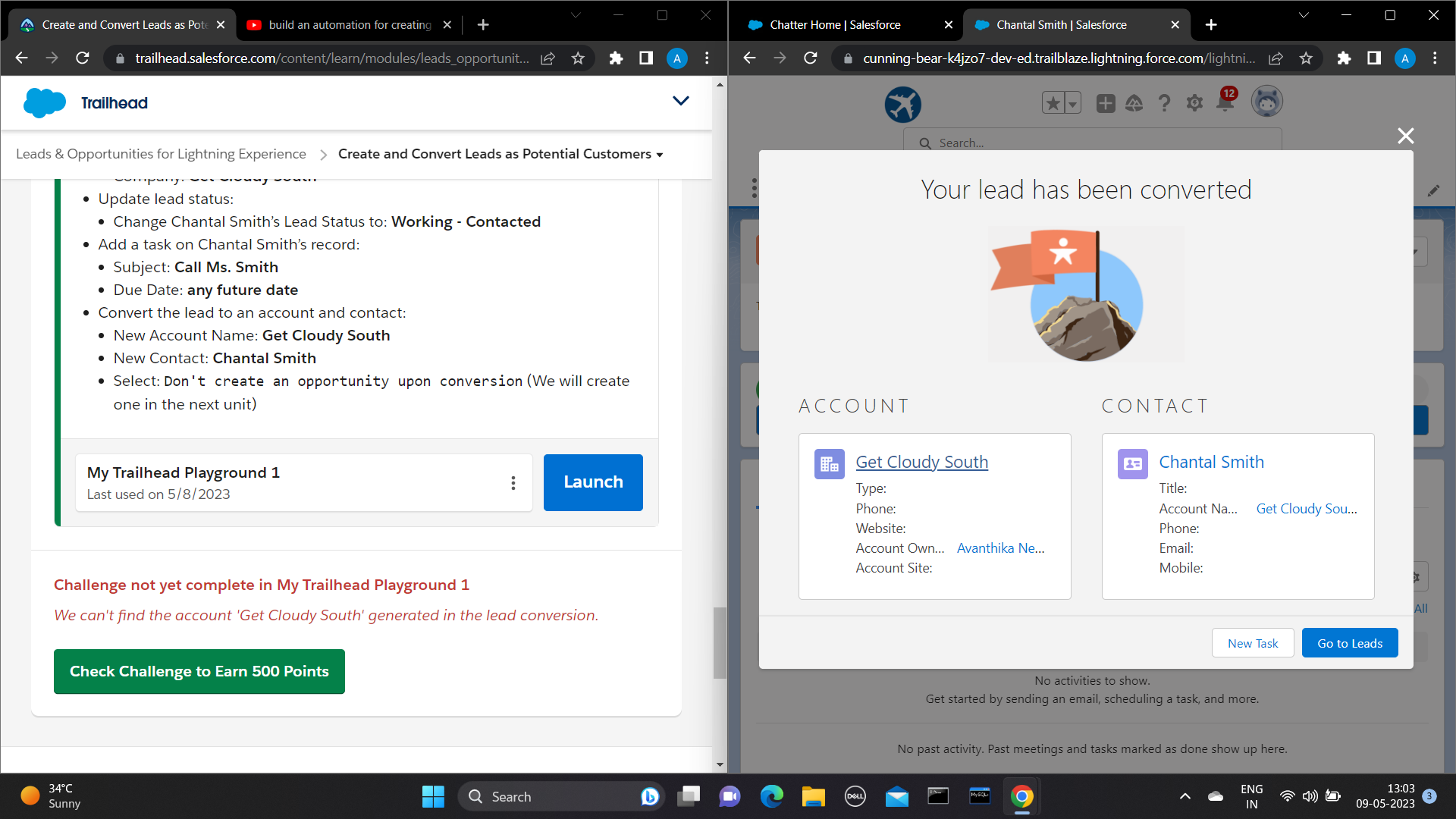
Task: Click the favorites star icon in Salesforce
Action: 1053,103
